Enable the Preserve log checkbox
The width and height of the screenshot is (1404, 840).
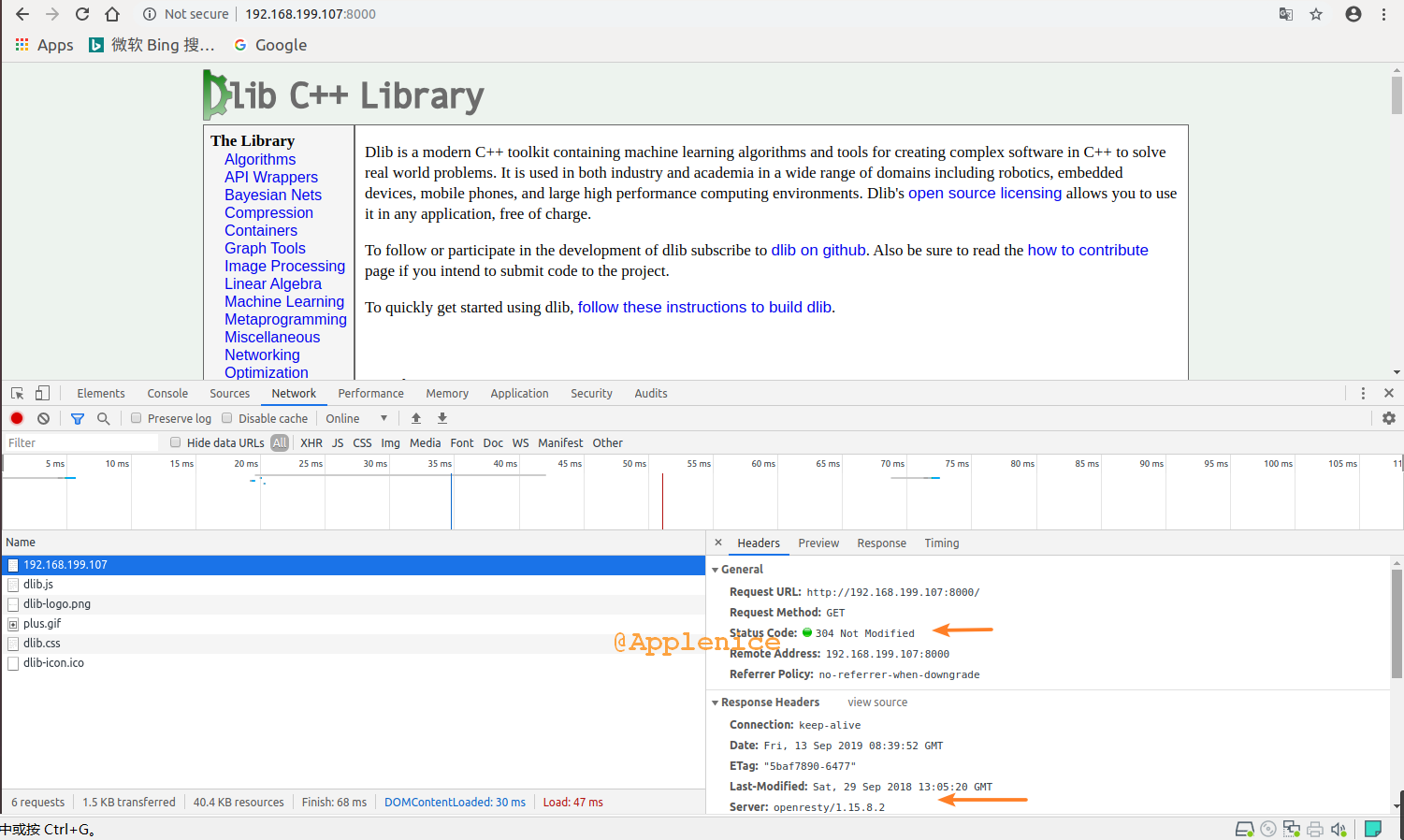[137, 418]
